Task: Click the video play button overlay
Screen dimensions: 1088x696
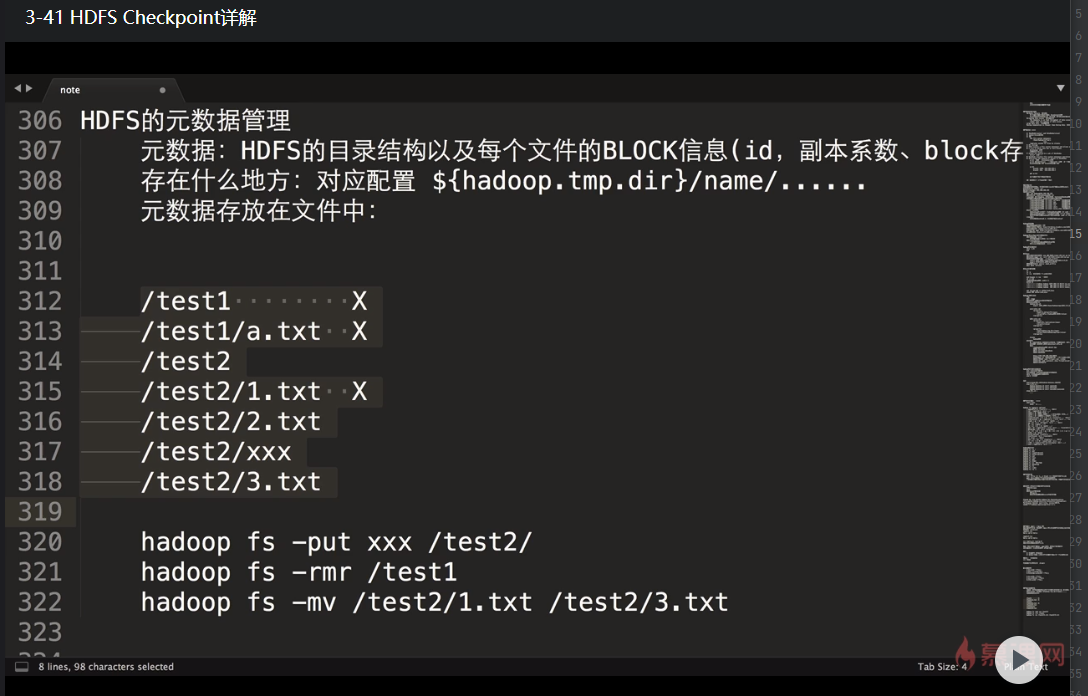Action: (1018, 660)
